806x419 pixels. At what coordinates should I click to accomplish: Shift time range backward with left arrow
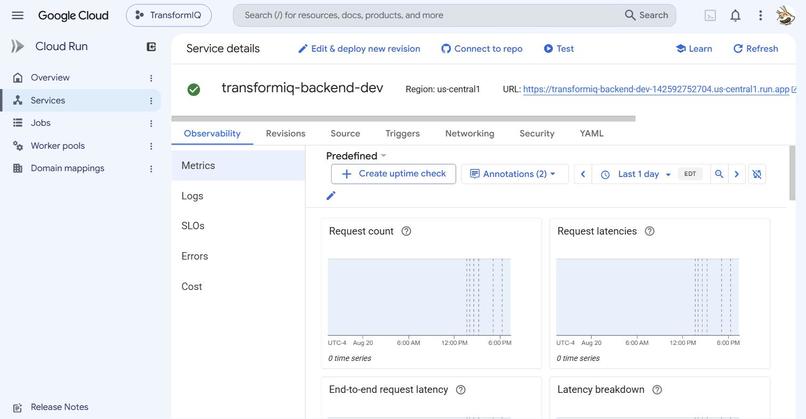(583, 174)
